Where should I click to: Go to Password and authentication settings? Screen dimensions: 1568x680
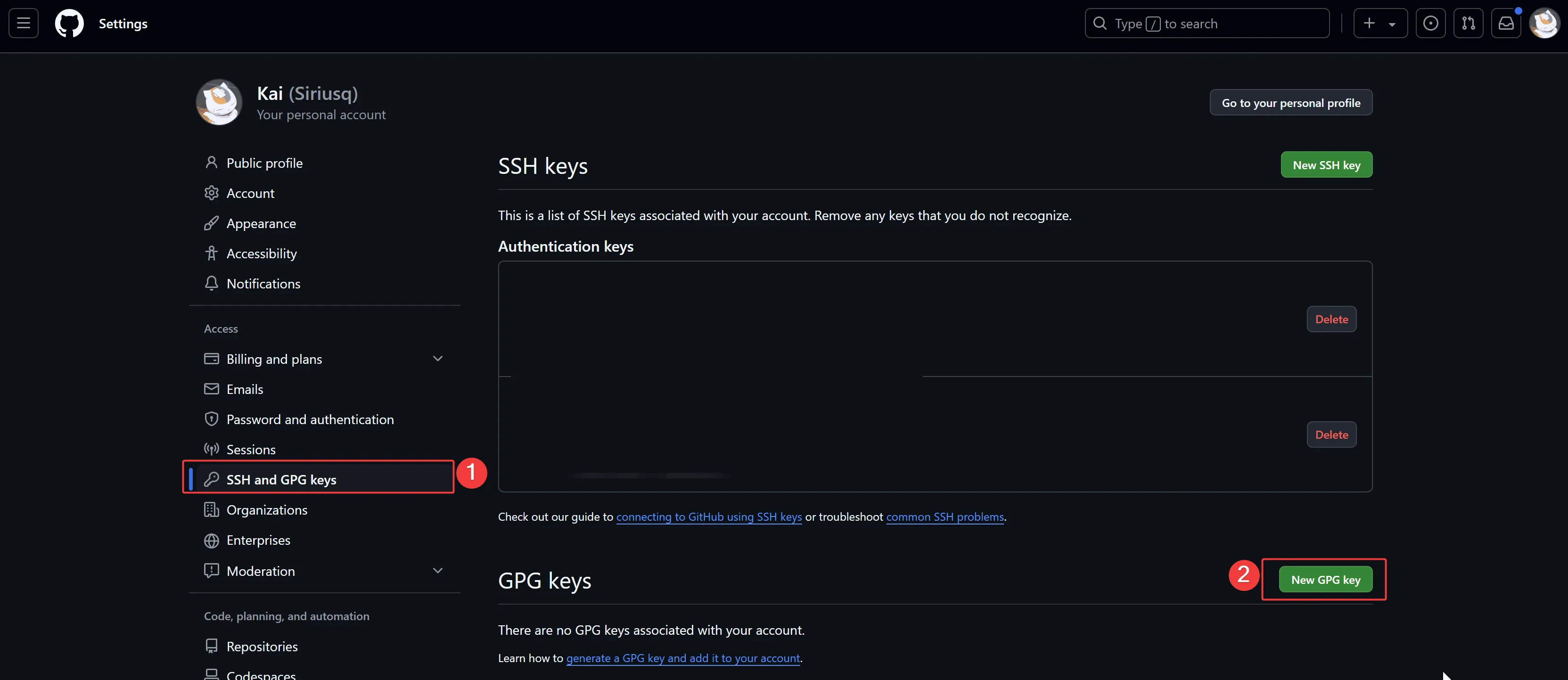click(x=310, y=419)
